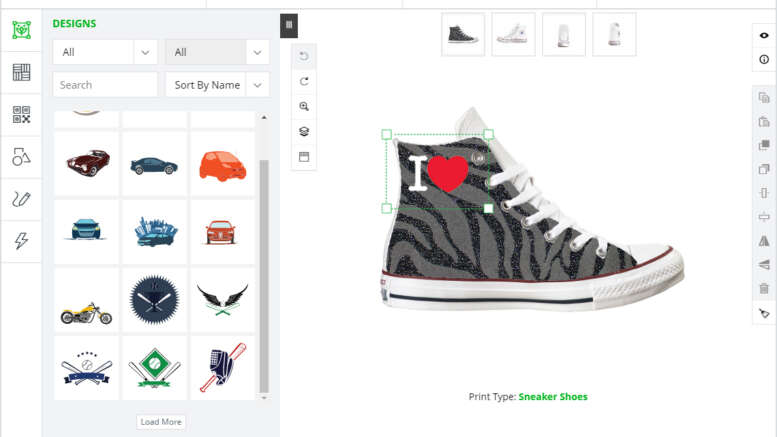Click the designs Search field

(x=105, y=85)
